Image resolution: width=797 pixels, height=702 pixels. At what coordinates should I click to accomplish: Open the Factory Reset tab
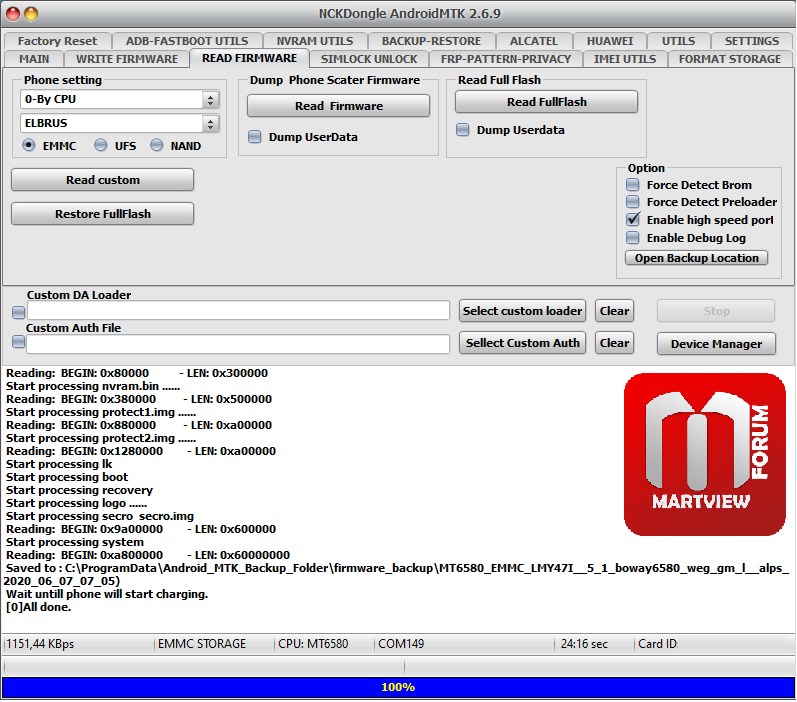point(57,41)
